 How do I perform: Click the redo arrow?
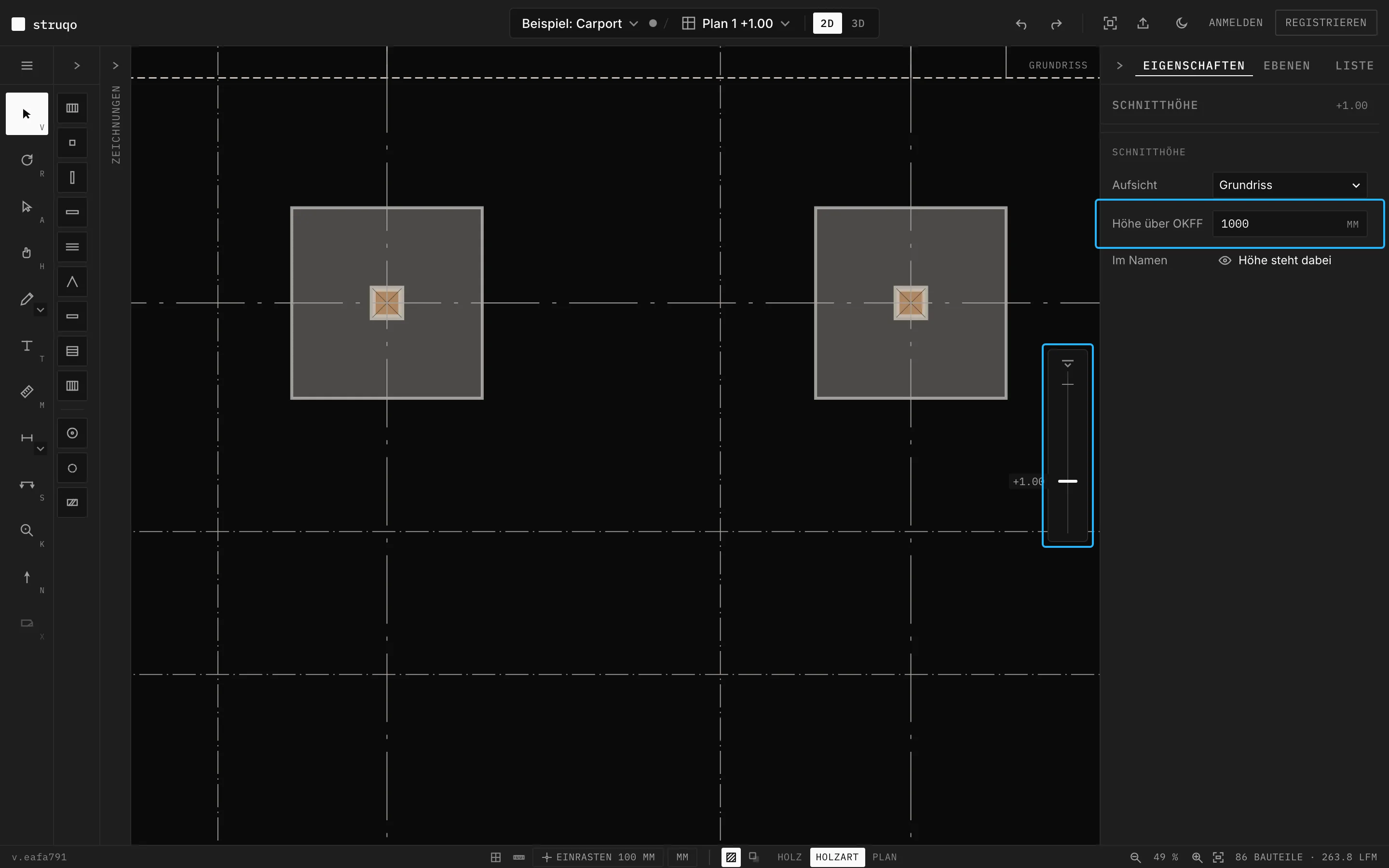tap(1056, 24)
